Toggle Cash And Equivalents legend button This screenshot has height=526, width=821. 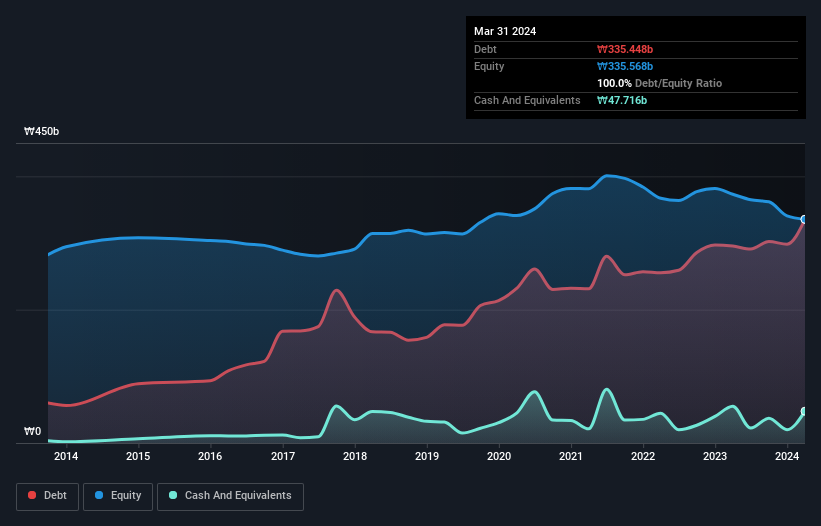230,496
